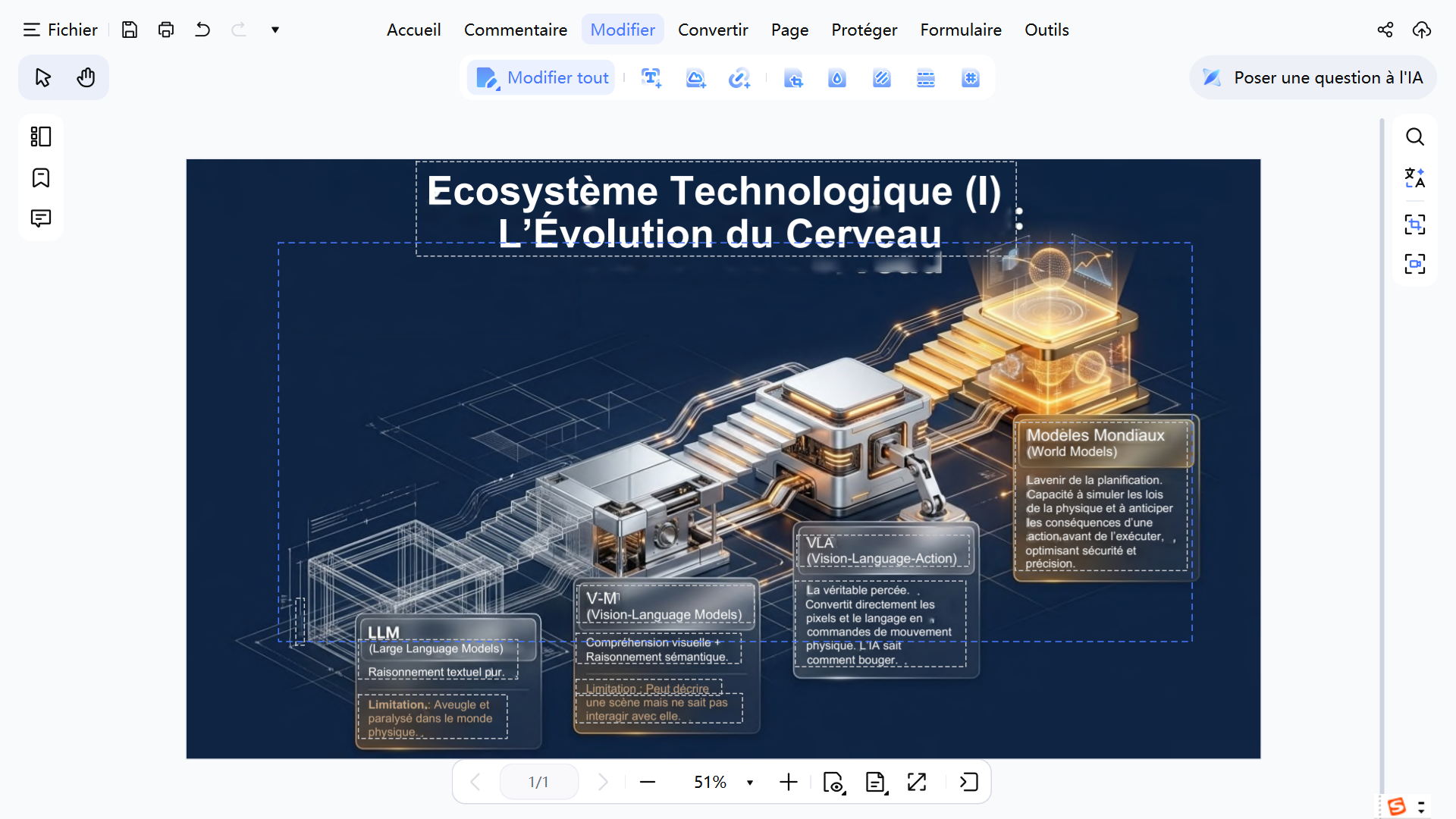Click the Crop page icon
This screenshot has width=1456, height=819.
point(793,77)
